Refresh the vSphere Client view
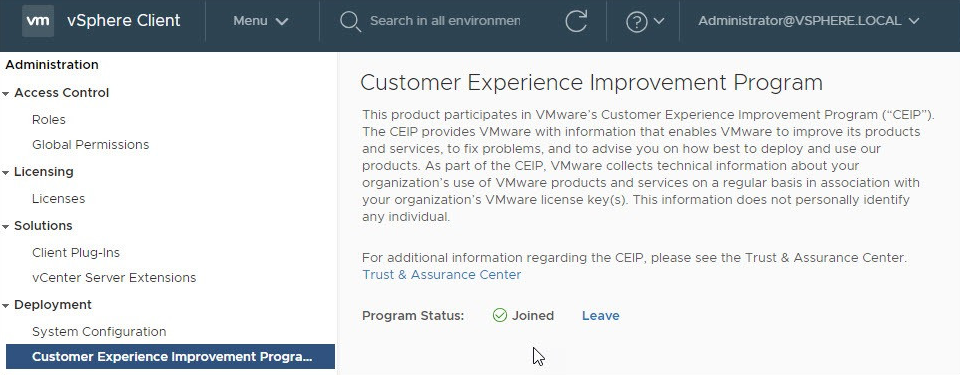Screen dimensions: 960x375 (576, 21)
